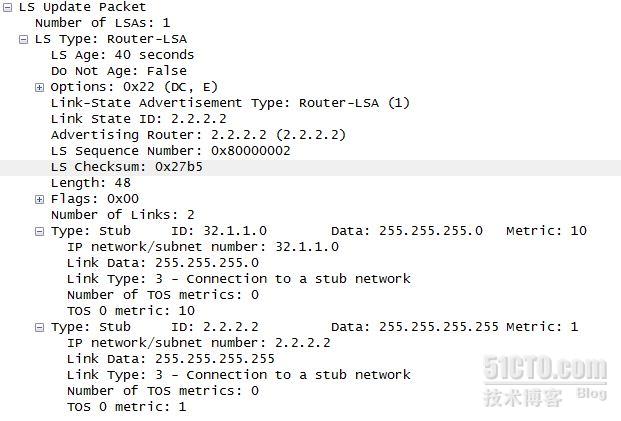Select the LS Sequence Number 0x80000002 line
621x421 pixels.
pyautogui.click(x=171, y=151)
